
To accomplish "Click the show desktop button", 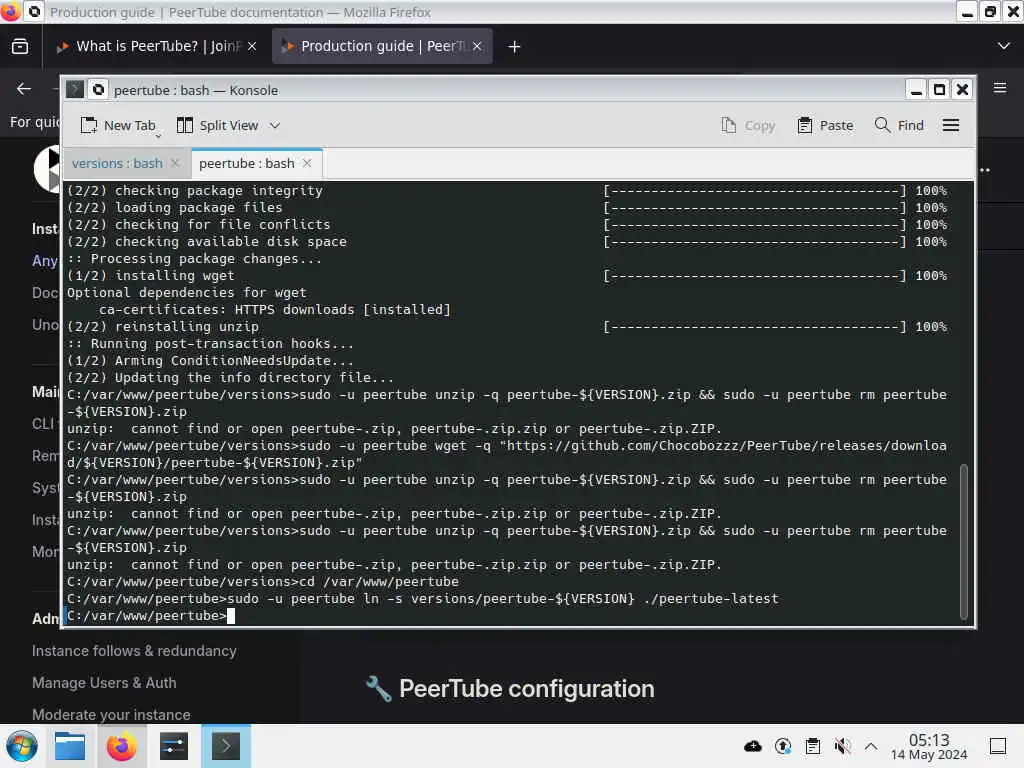I will coord(998,746).
